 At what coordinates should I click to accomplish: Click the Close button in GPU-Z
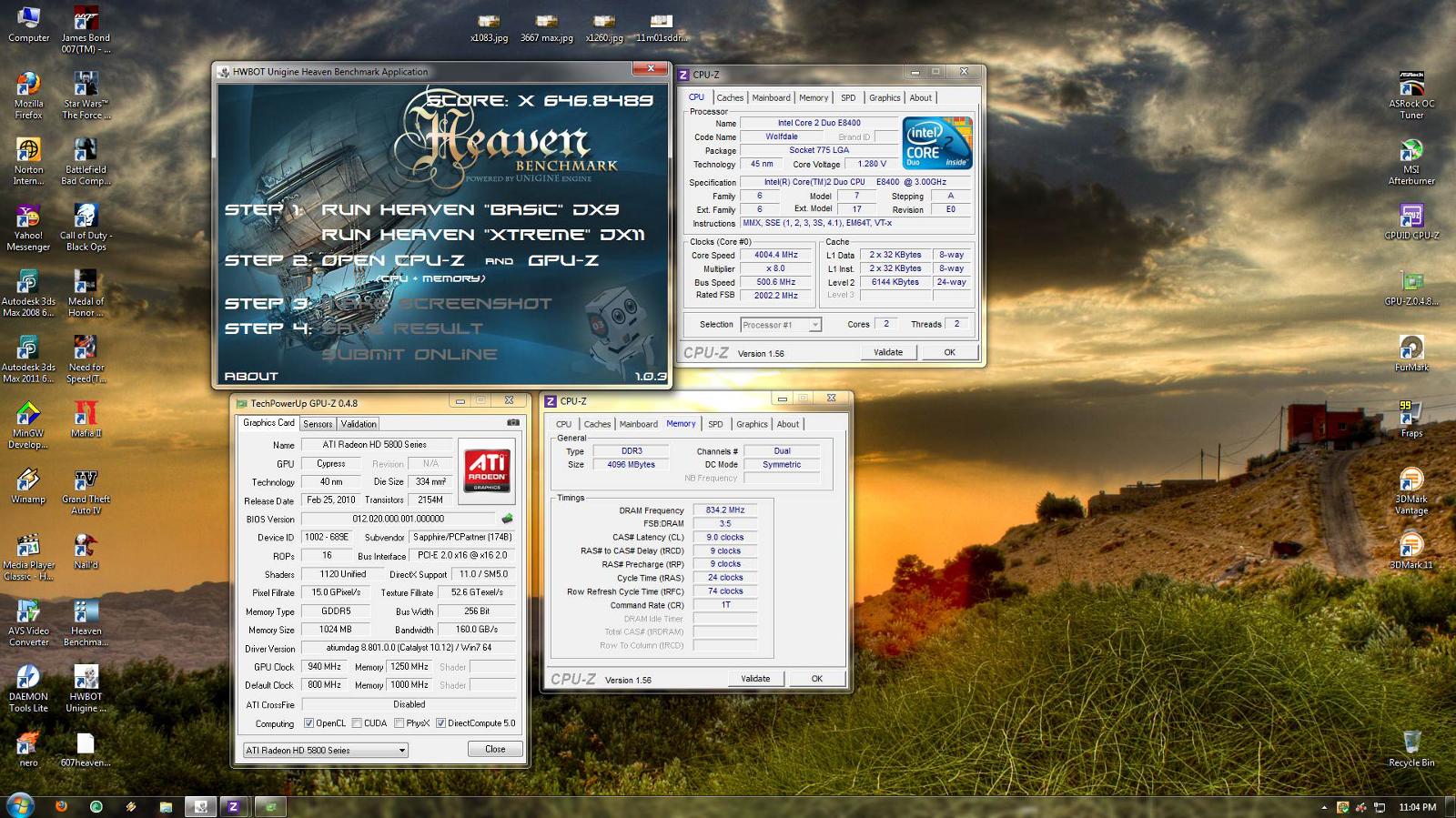tap(495, 749)
